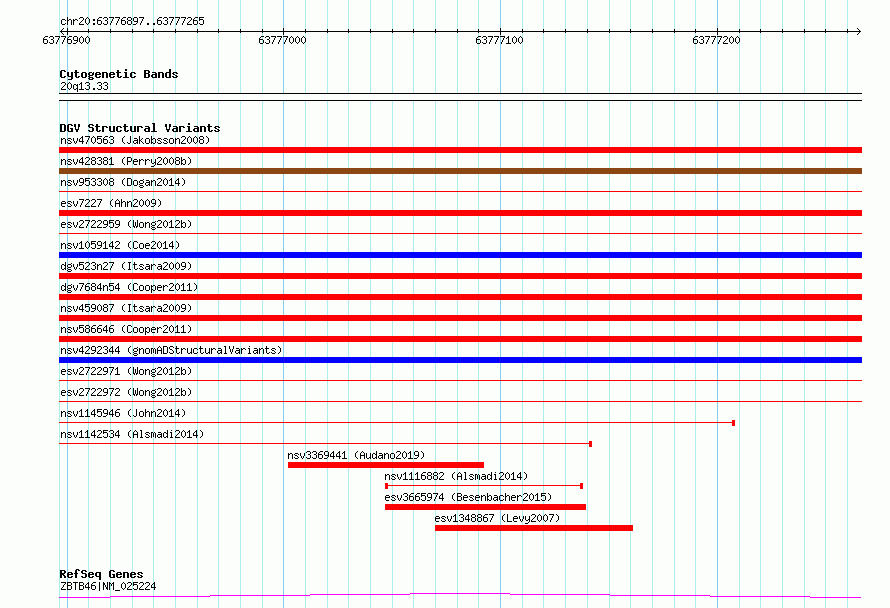Click the nsv1116882 (Alsmadi2014) label
This screenshot has width=890, height=608.
pyautogui.click(x=456, y=476)
